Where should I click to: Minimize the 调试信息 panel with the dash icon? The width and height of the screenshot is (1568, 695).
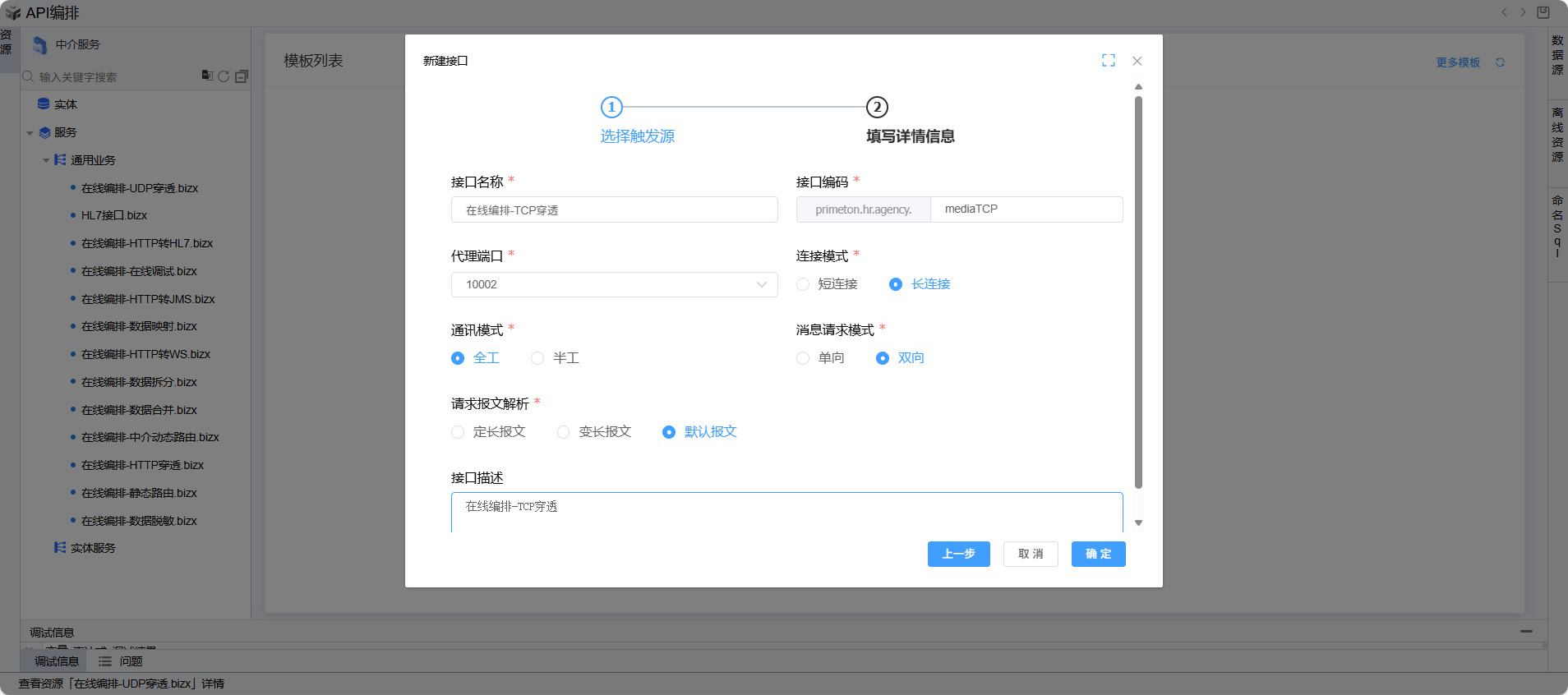click(1526, 631)
